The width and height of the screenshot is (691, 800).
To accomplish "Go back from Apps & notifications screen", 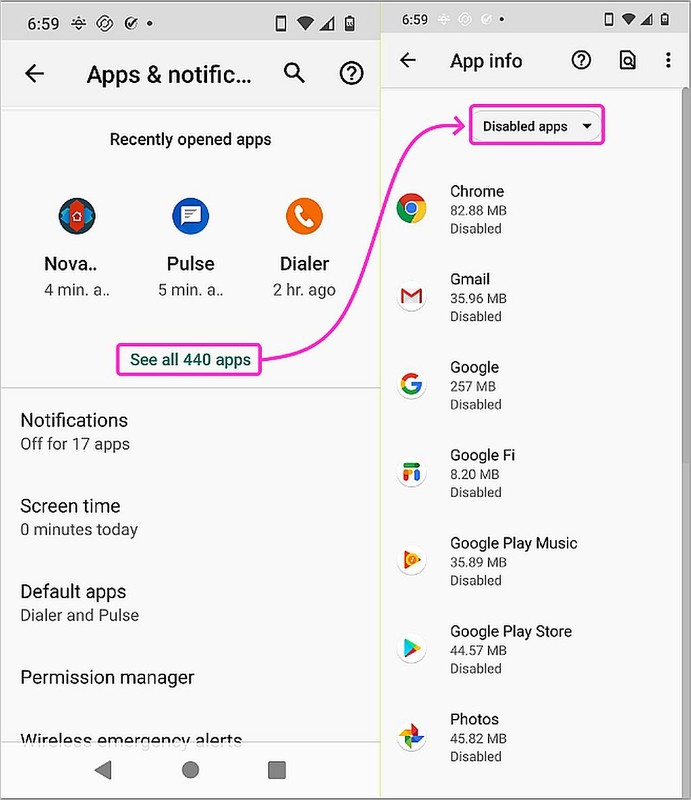I will pyautogui.click(x=34, y=74).
